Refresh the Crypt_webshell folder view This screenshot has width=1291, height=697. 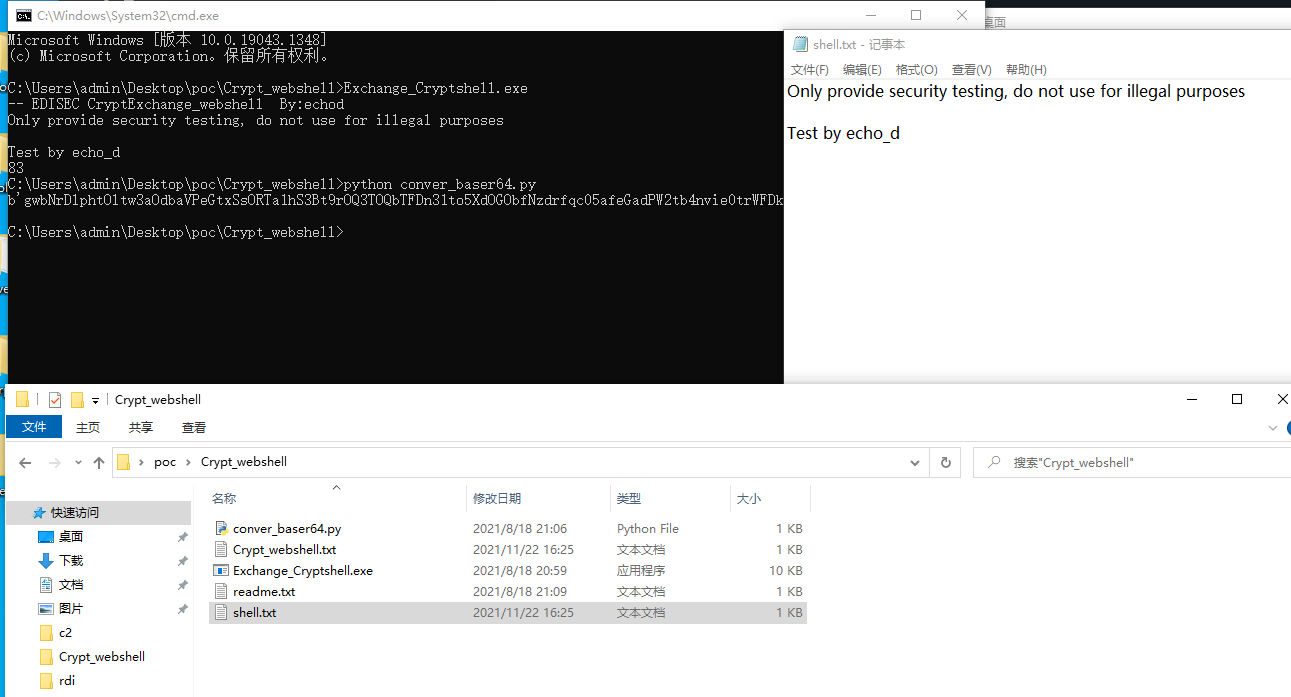tap(945, 463)
